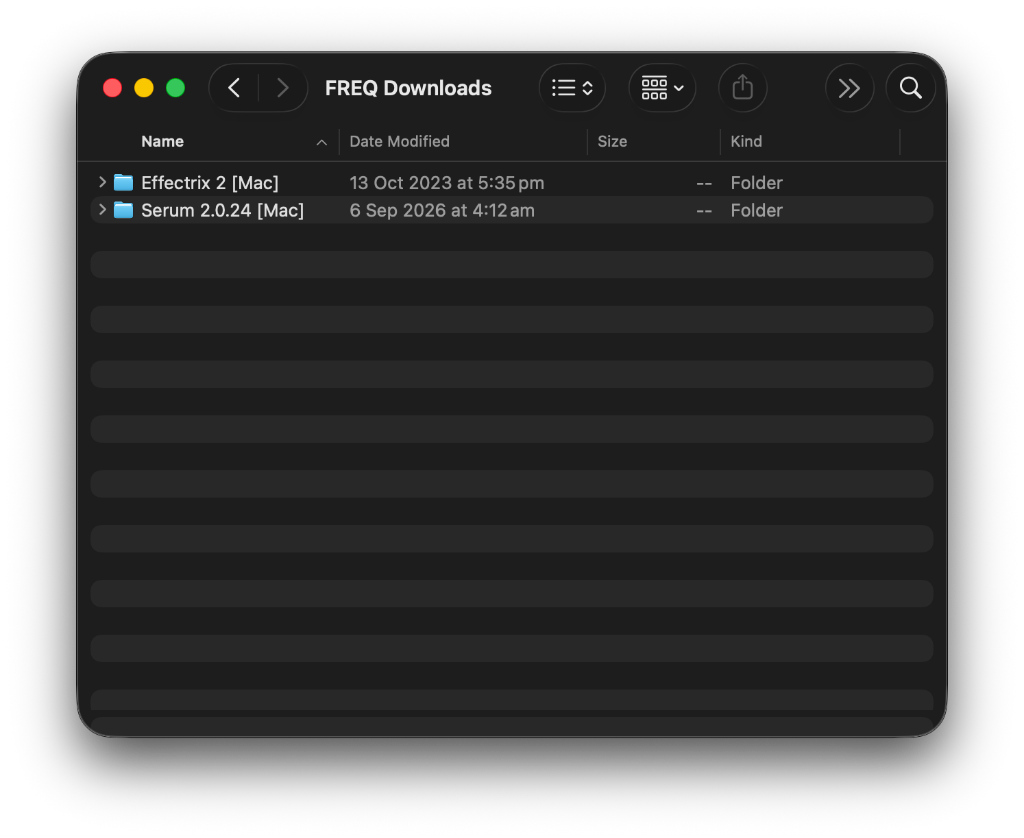Minimize window using the yellow button

tap(144, 88)
